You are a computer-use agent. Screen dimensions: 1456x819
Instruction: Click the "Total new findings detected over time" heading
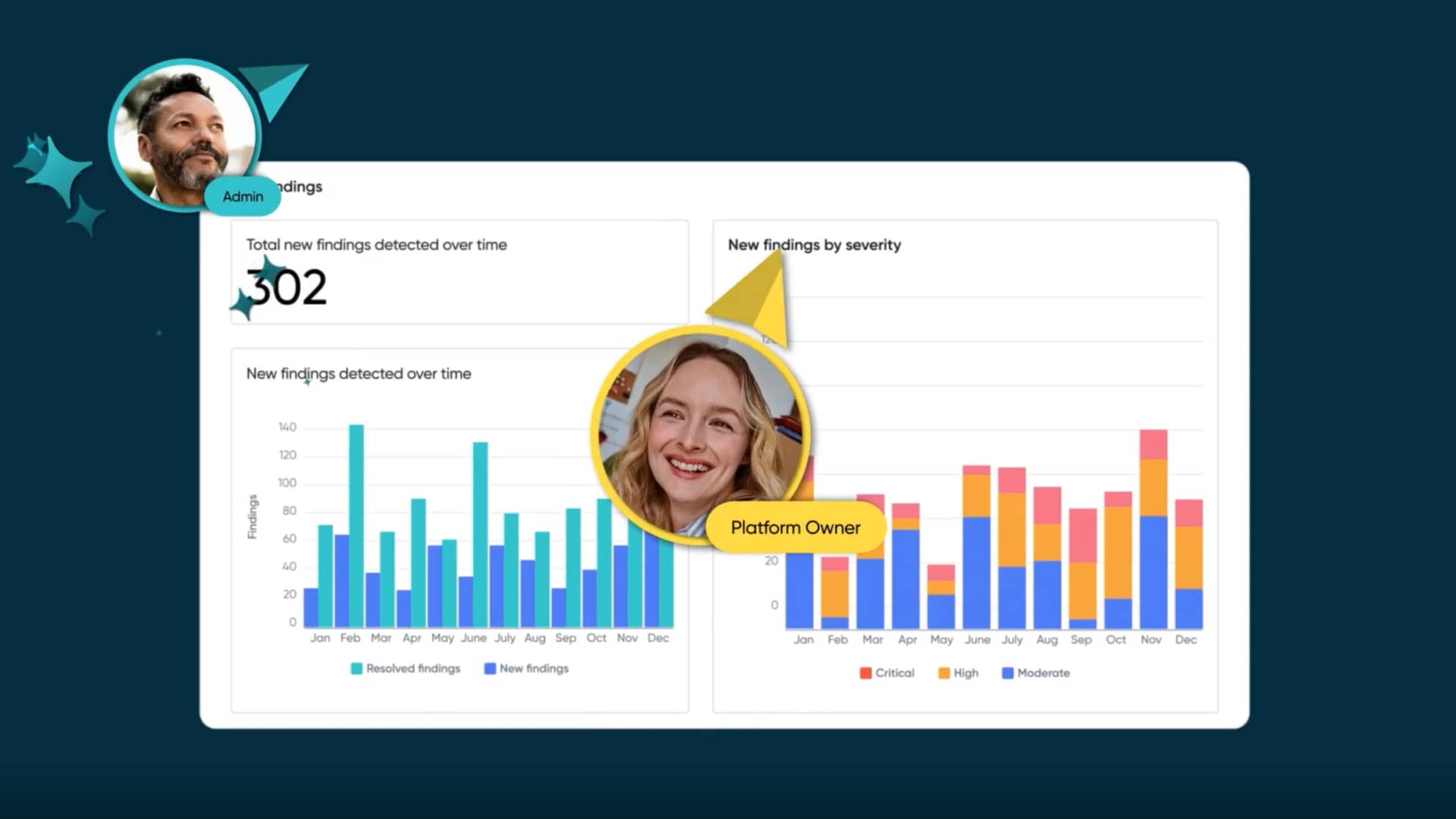coord(376,245)
